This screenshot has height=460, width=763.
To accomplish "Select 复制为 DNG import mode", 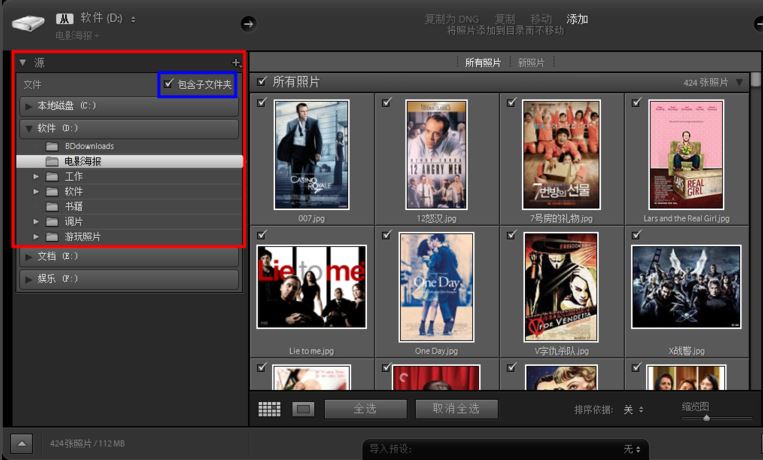I will [x=452, y=19].
